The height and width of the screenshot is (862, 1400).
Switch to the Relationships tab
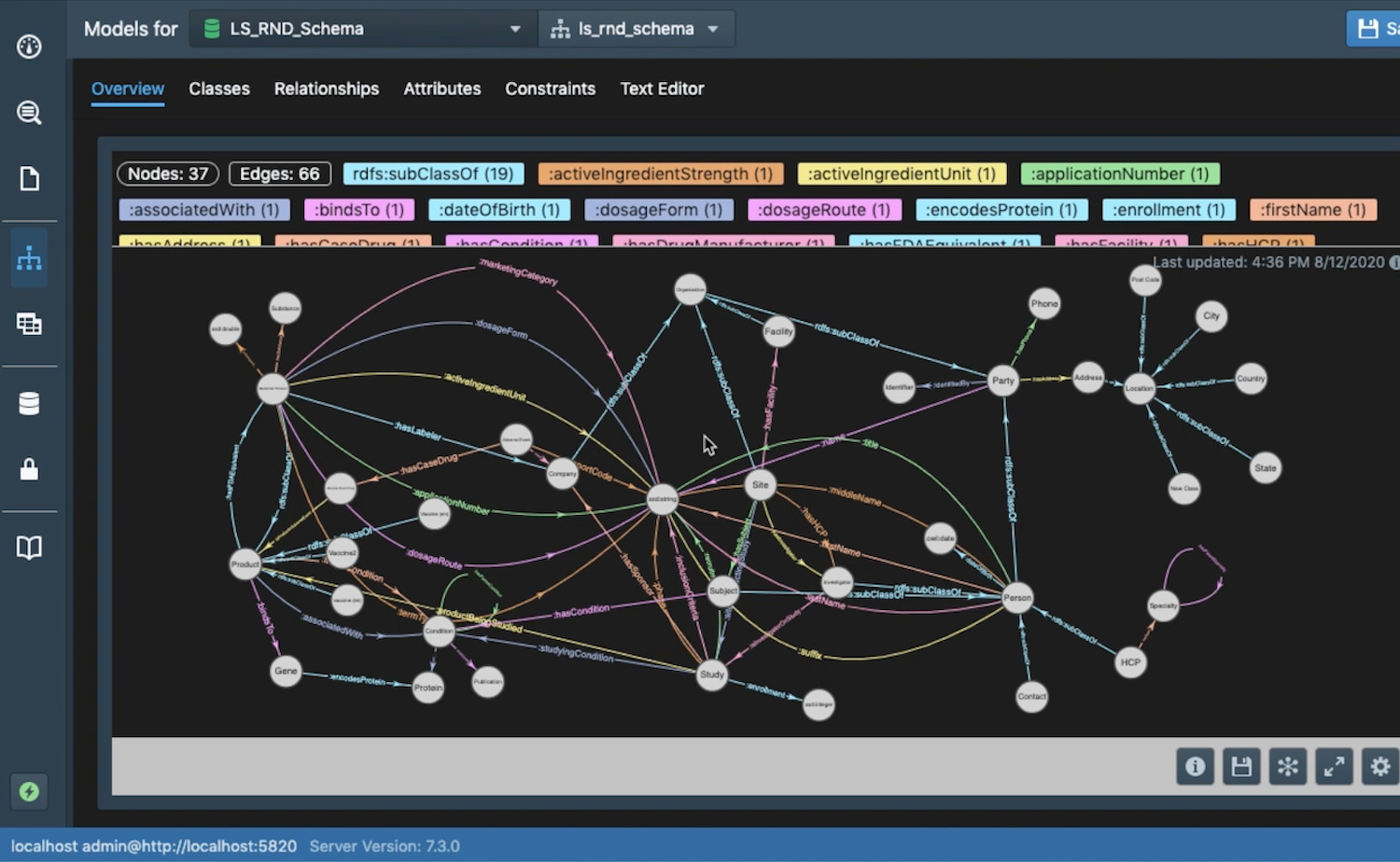tap(326, 89)
